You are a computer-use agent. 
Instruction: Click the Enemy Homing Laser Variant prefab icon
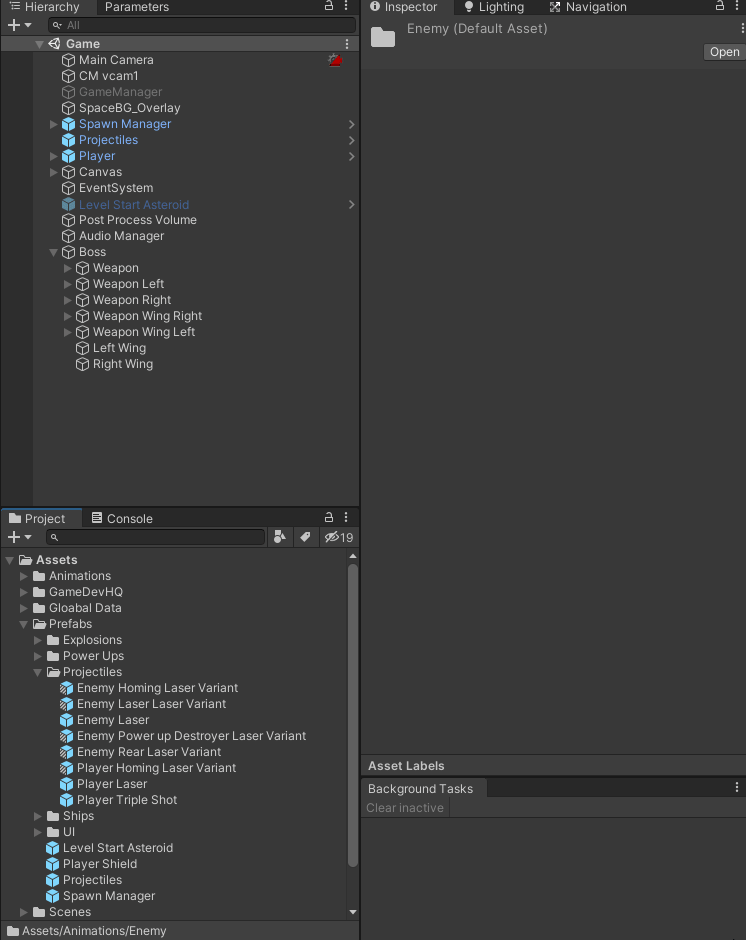point(67,688)
